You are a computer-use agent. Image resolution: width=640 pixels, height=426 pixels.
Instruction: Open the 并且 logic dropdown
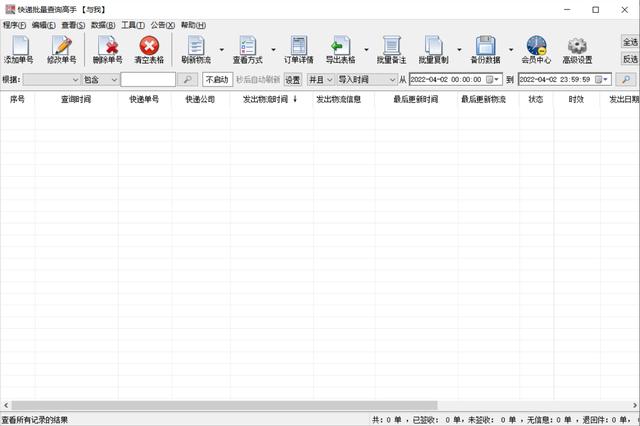(320, 79)
